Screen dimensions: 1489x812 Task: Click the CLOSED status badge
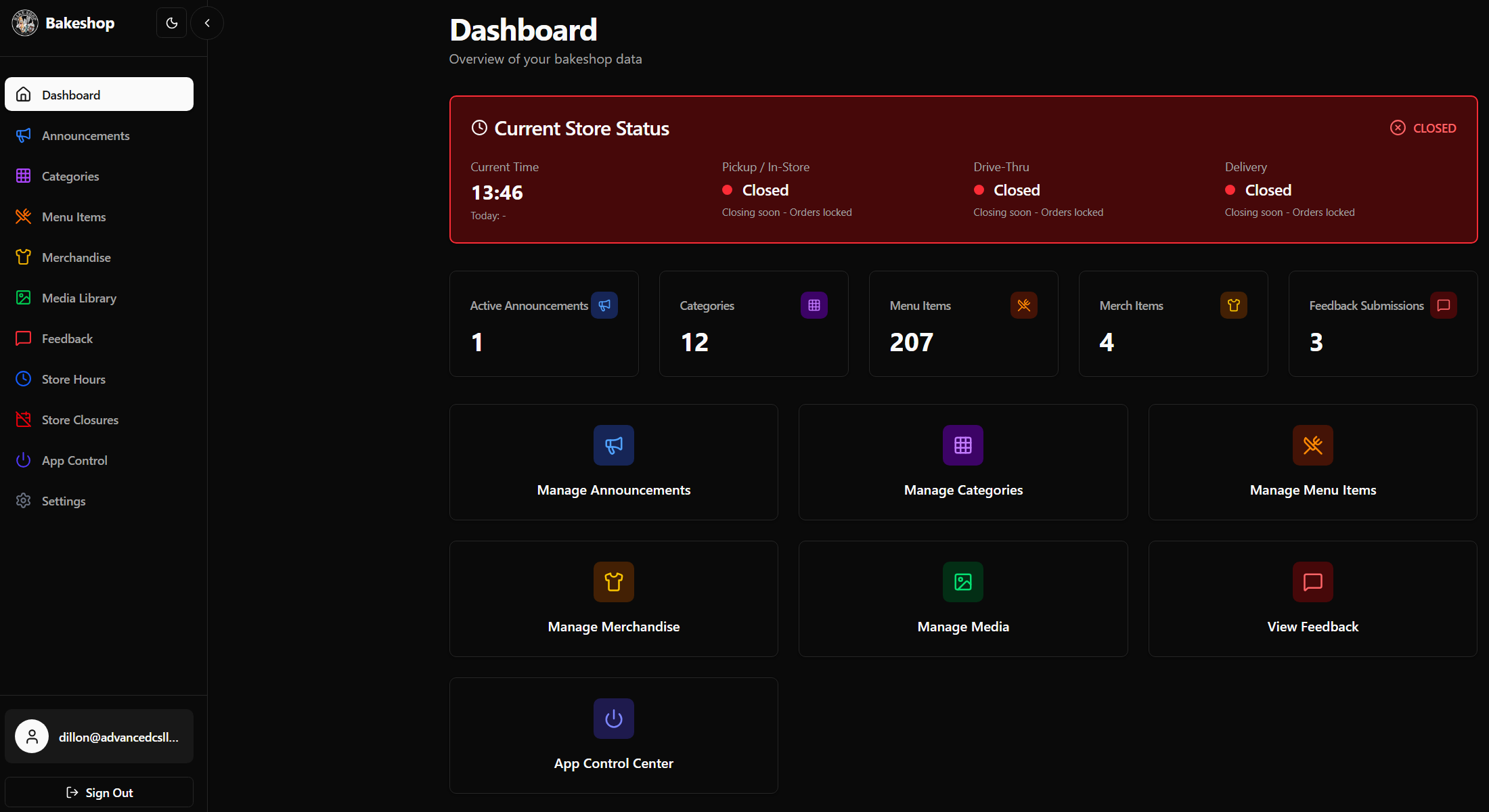[x=1423, y=128]
